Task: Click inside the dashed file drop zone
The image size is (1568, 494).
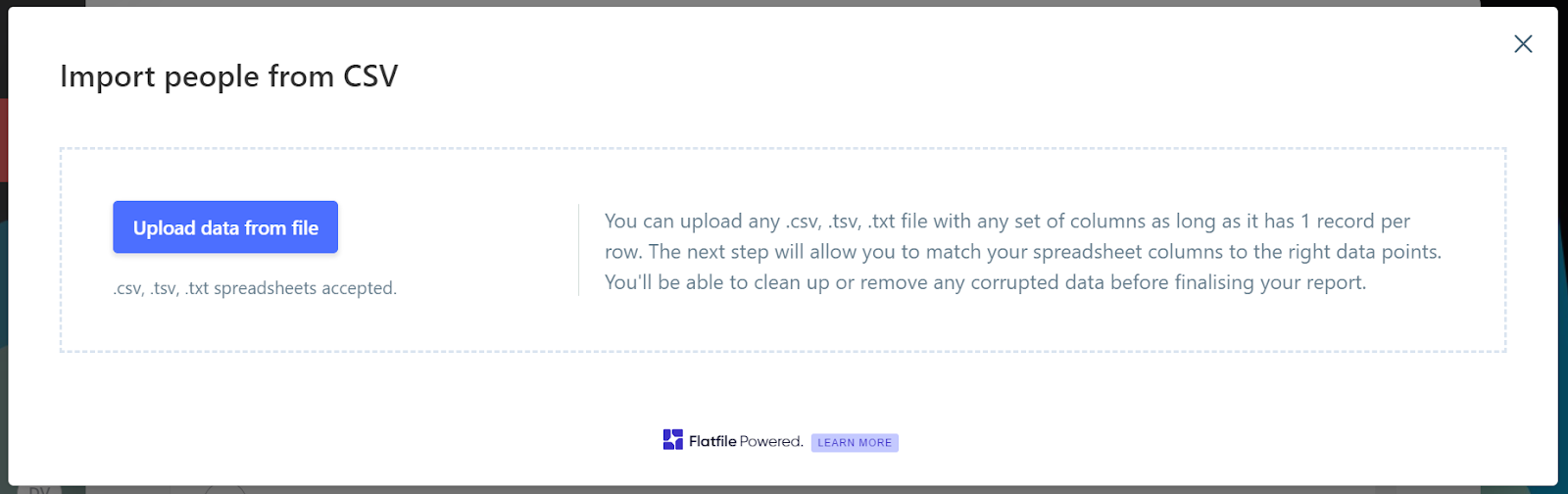Action: coord(783,323)
